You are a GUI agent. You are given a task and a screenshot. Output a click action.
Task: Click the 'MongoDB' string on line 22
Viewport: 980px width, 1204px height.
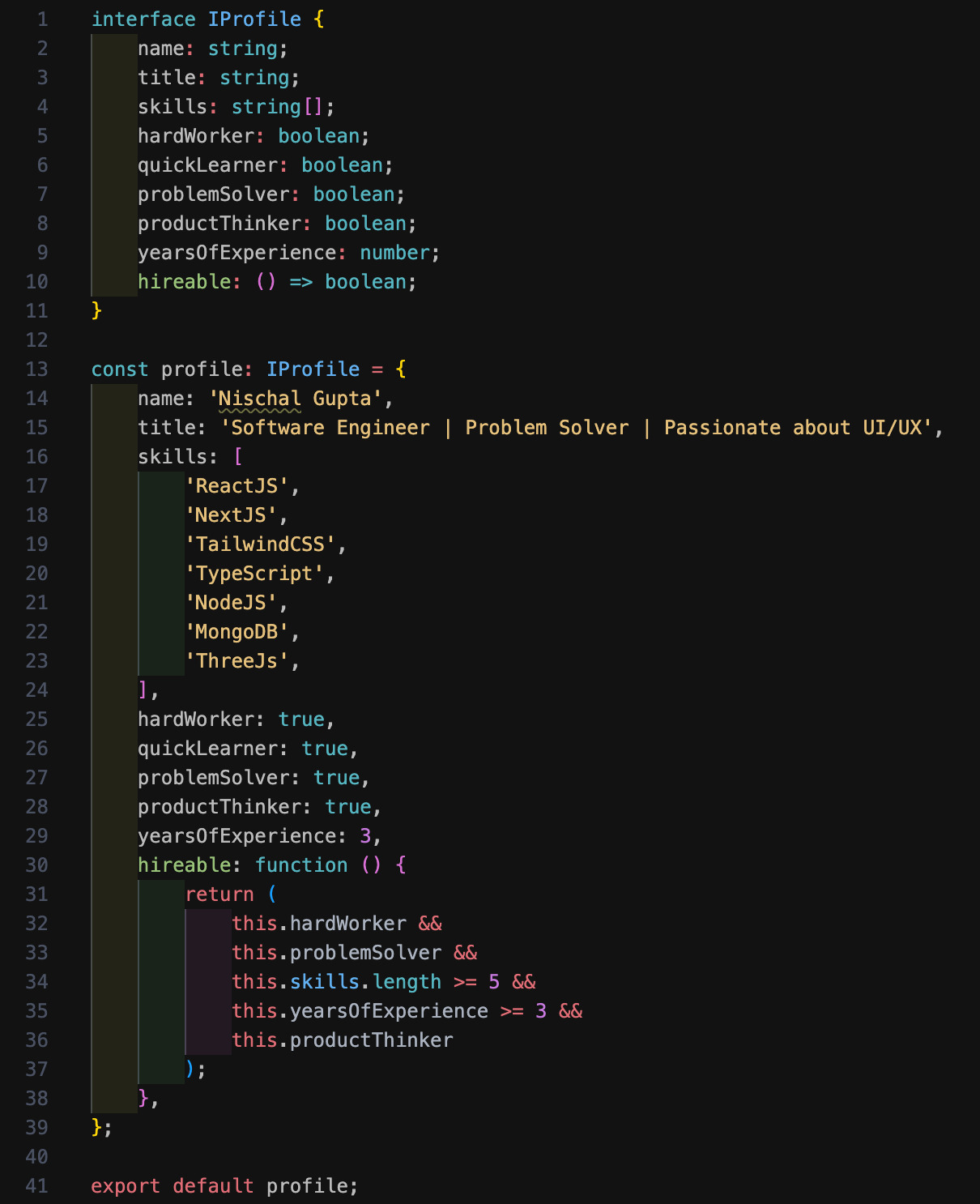(x=236, y=632)
